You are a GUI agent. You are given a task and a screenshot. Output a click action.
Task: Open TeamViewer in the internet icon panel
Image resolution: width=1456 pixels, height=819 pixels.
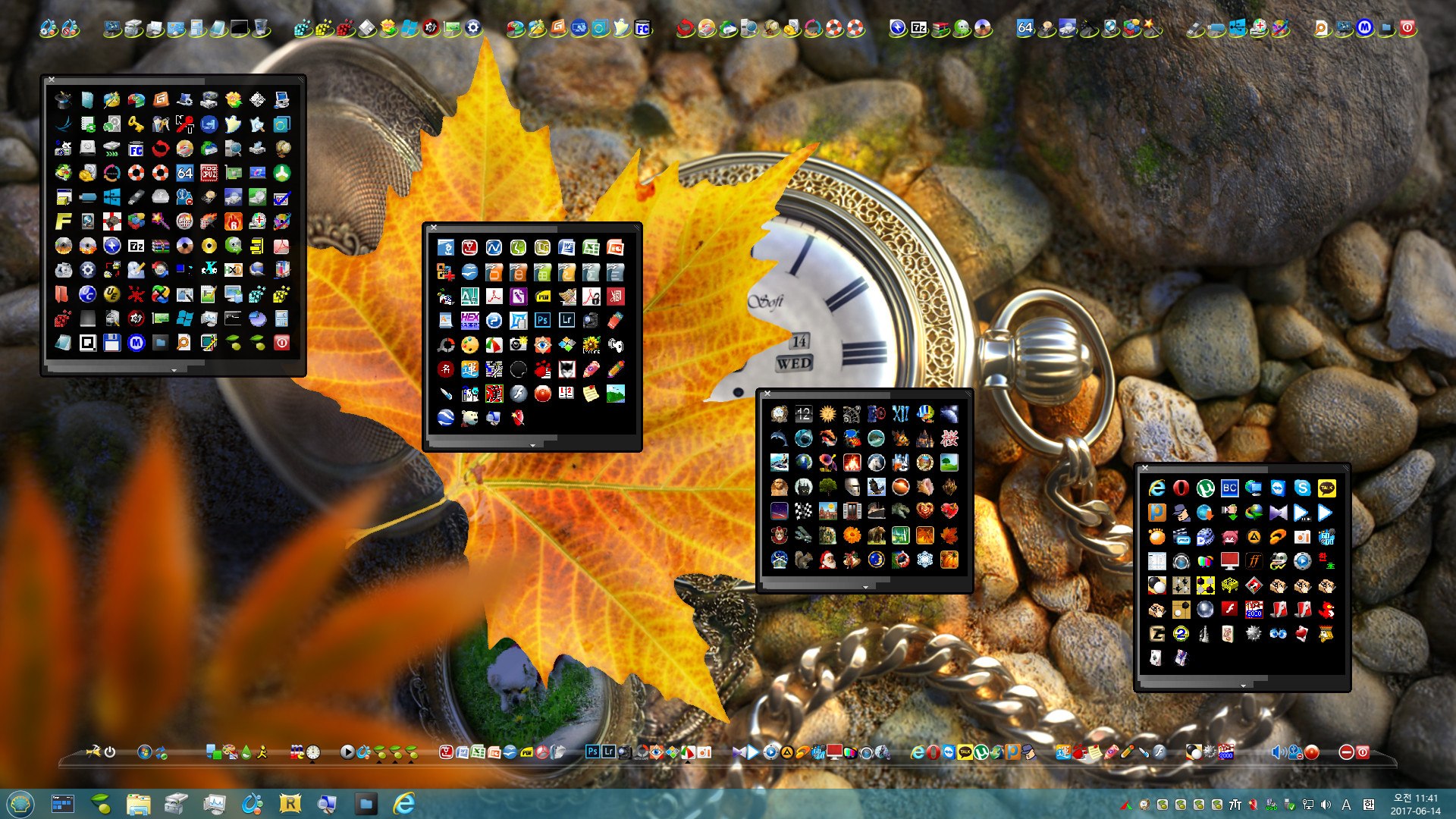pos(1278,488)
